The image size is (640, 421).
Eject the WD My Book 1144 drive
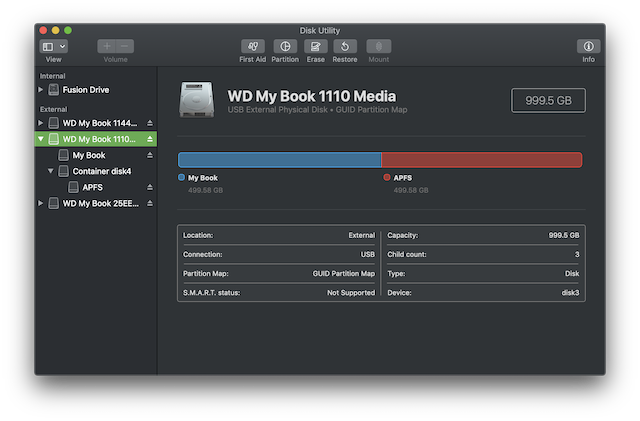coord(150,123)
